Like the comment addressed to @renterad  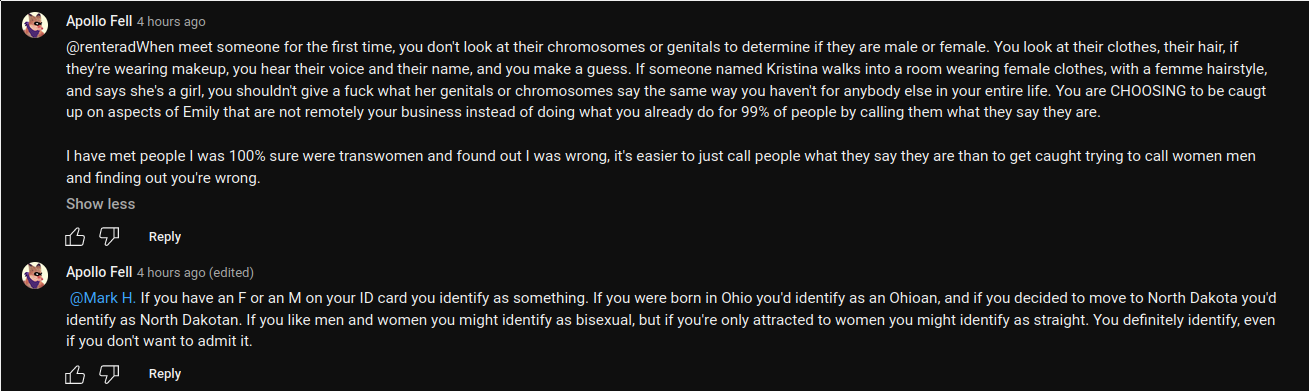pos(75,237)
